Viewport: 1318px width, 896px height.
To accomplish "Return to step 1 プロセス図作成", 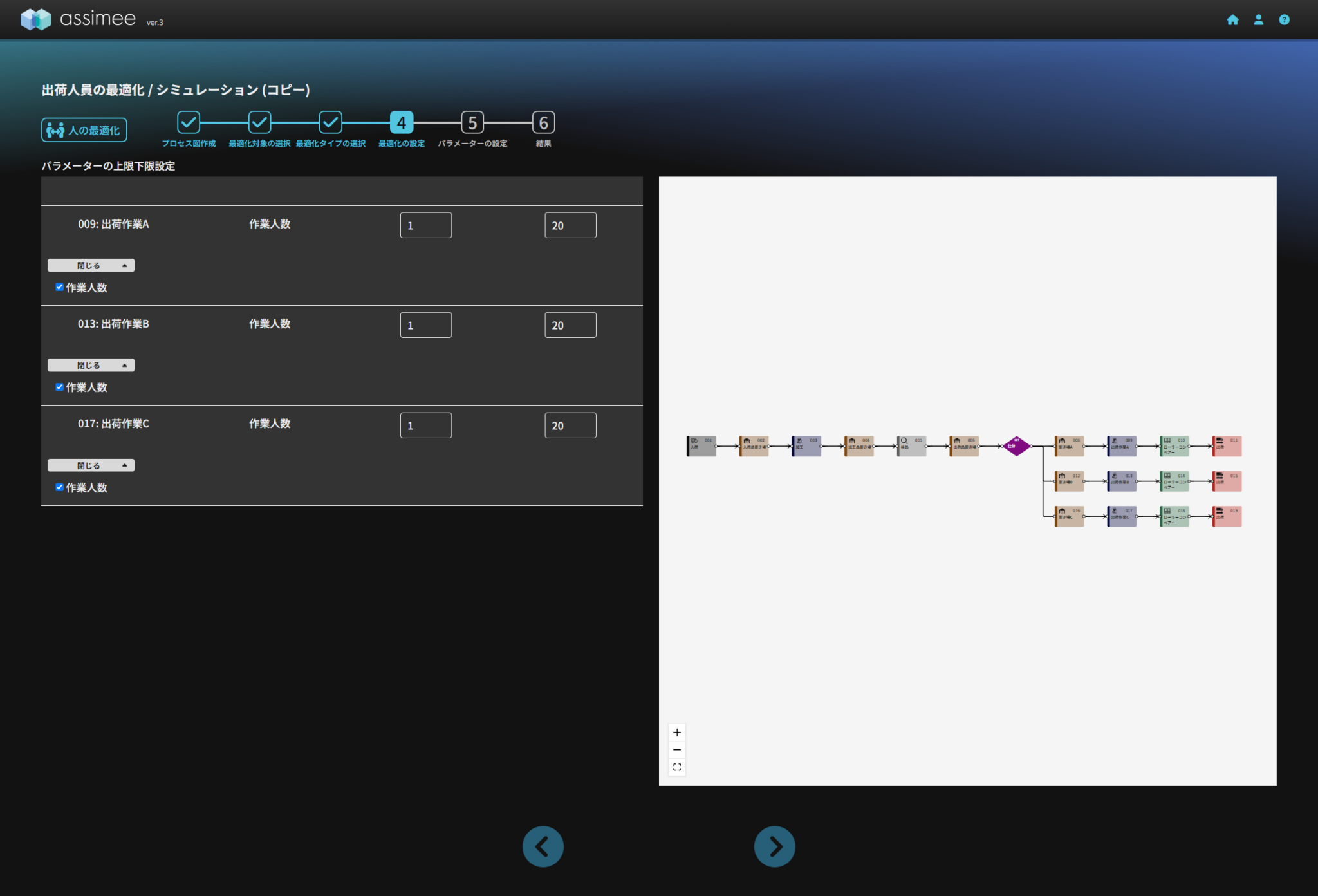I will (189, 122).
